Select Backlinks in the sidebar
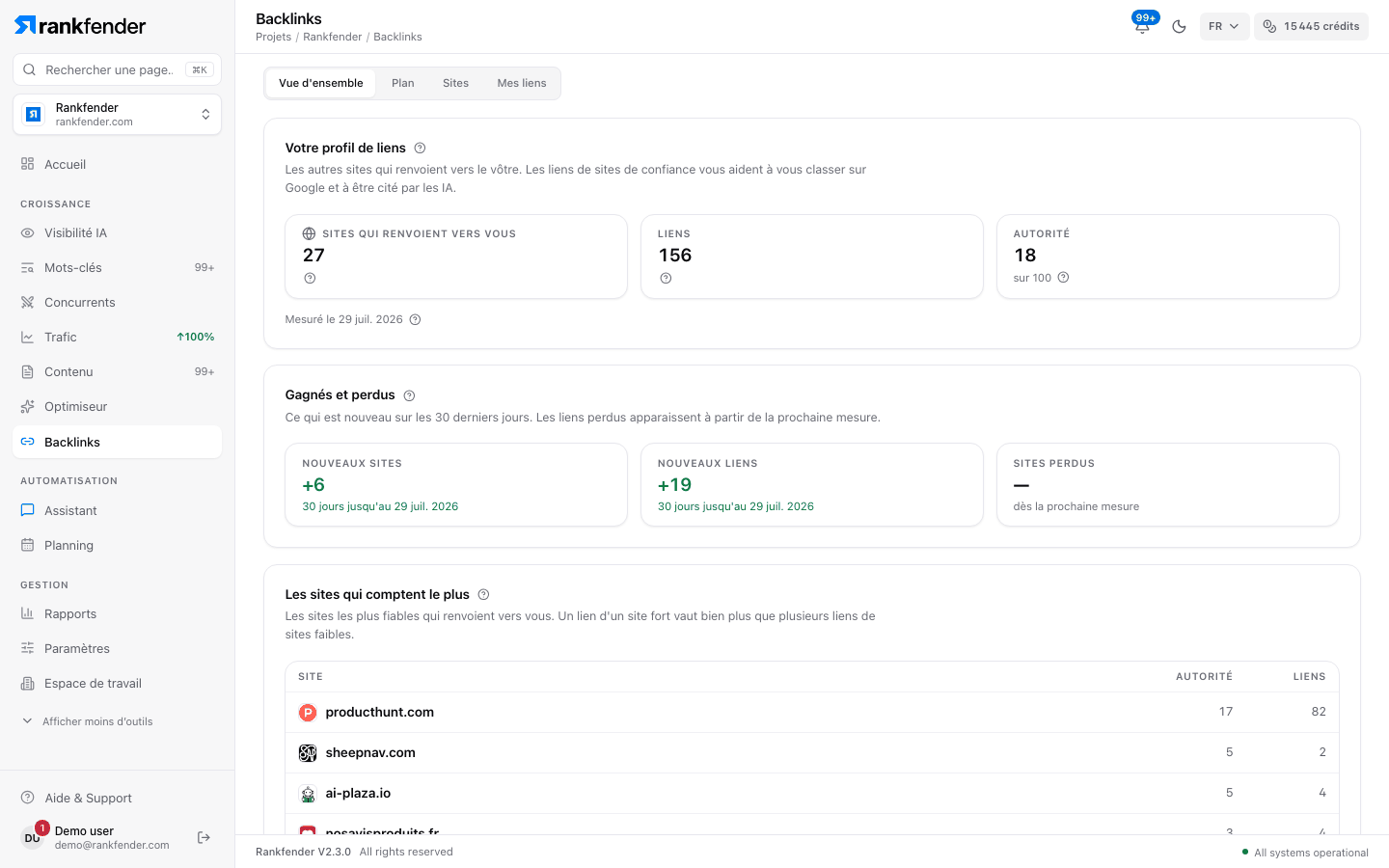The height and width of the screenshot is (868, 1389). pos(118,442)
